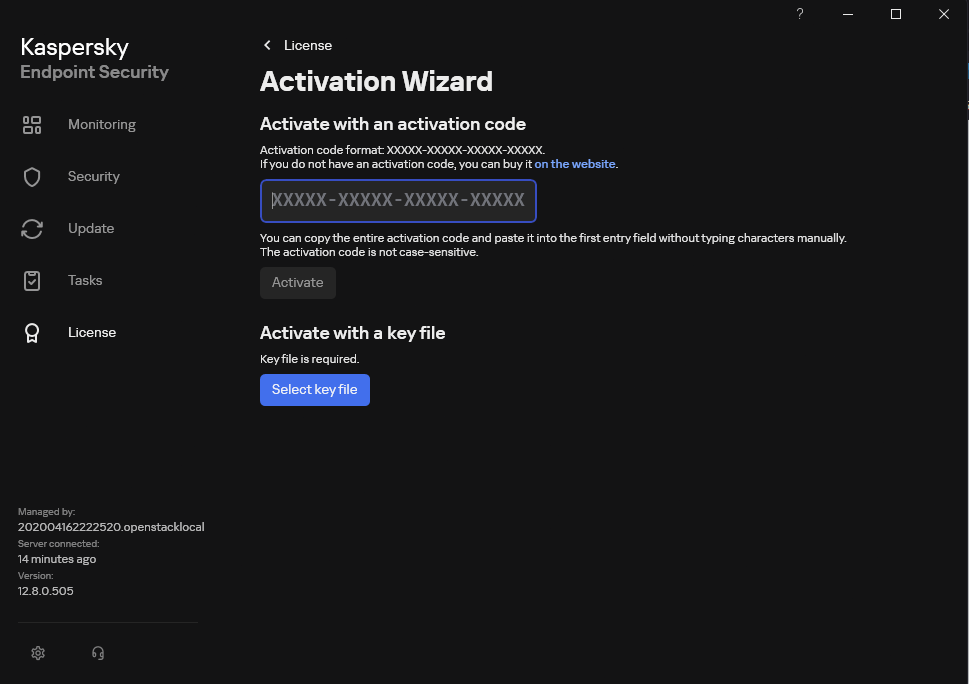
Task: Select the Security text label in sidebar
Action: (94, 176)
